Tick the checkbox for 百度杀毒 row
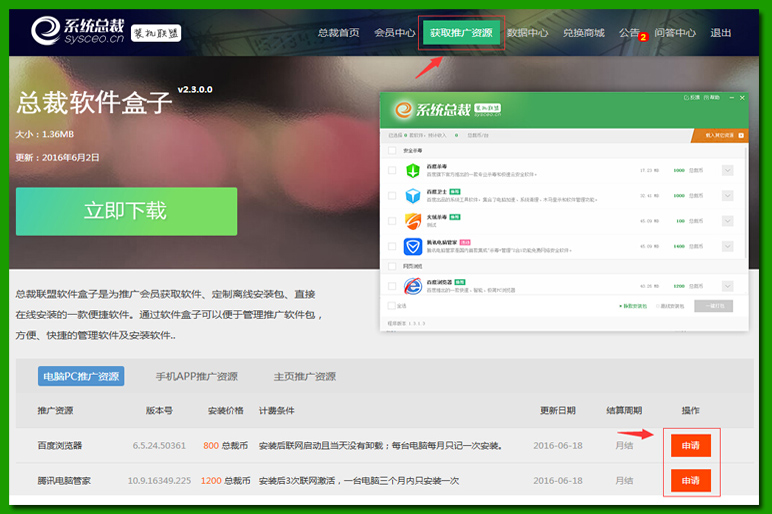The height and width of the screenshot is (514, 772). point(392,170)
